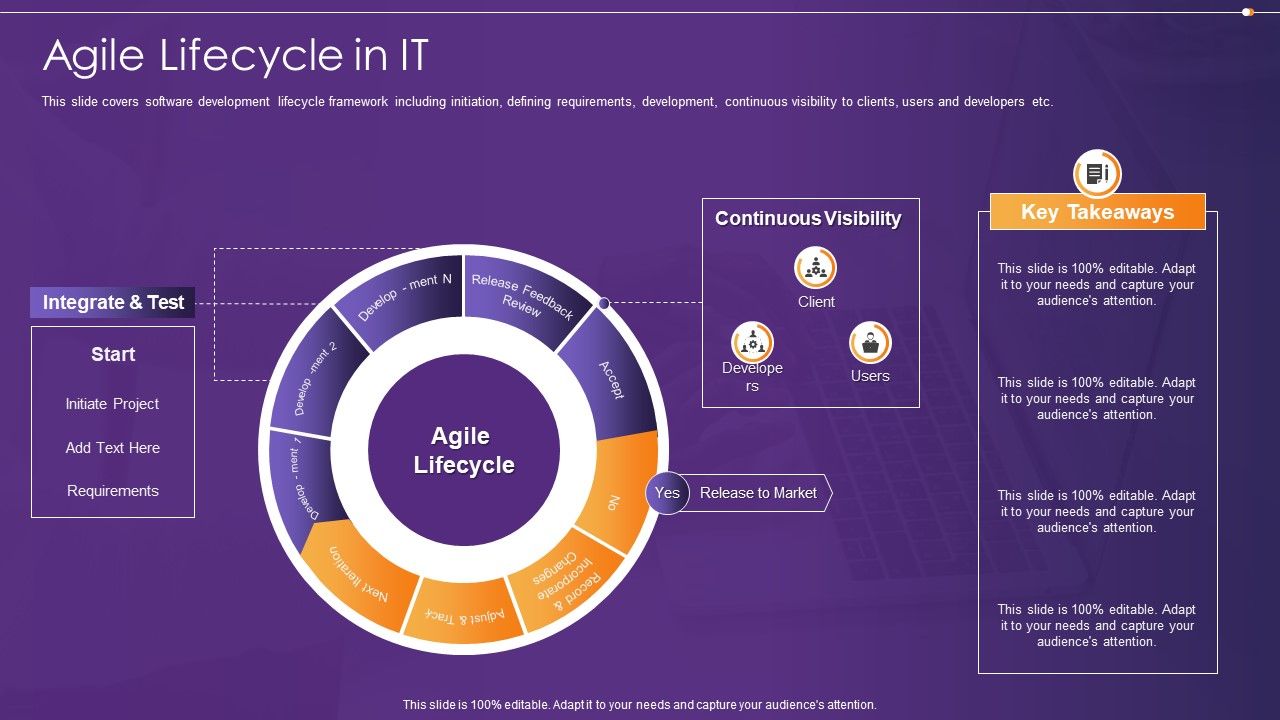Click the Yes circle beside Release to Market
Image resolution: width=1280 pixels, height=720 pixels.
point(667,493)
